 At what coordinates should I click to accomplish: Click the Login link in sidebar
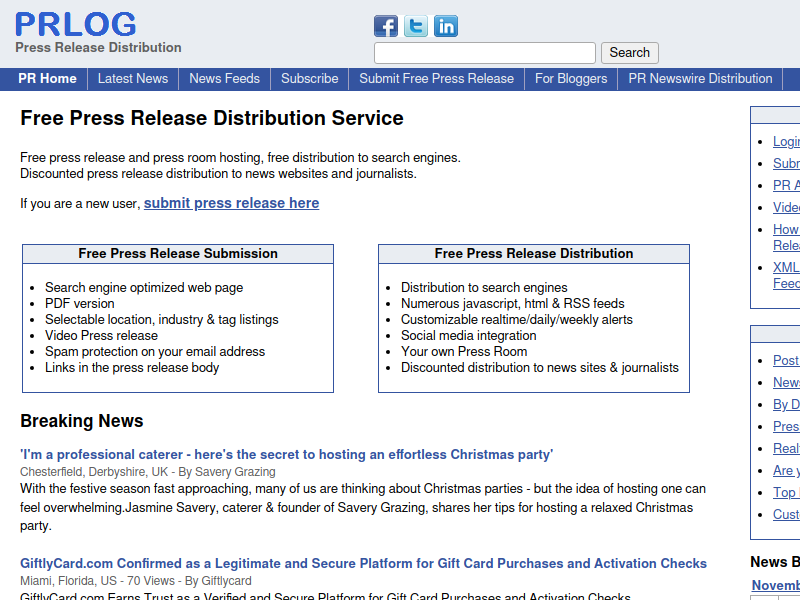(786, 142)
